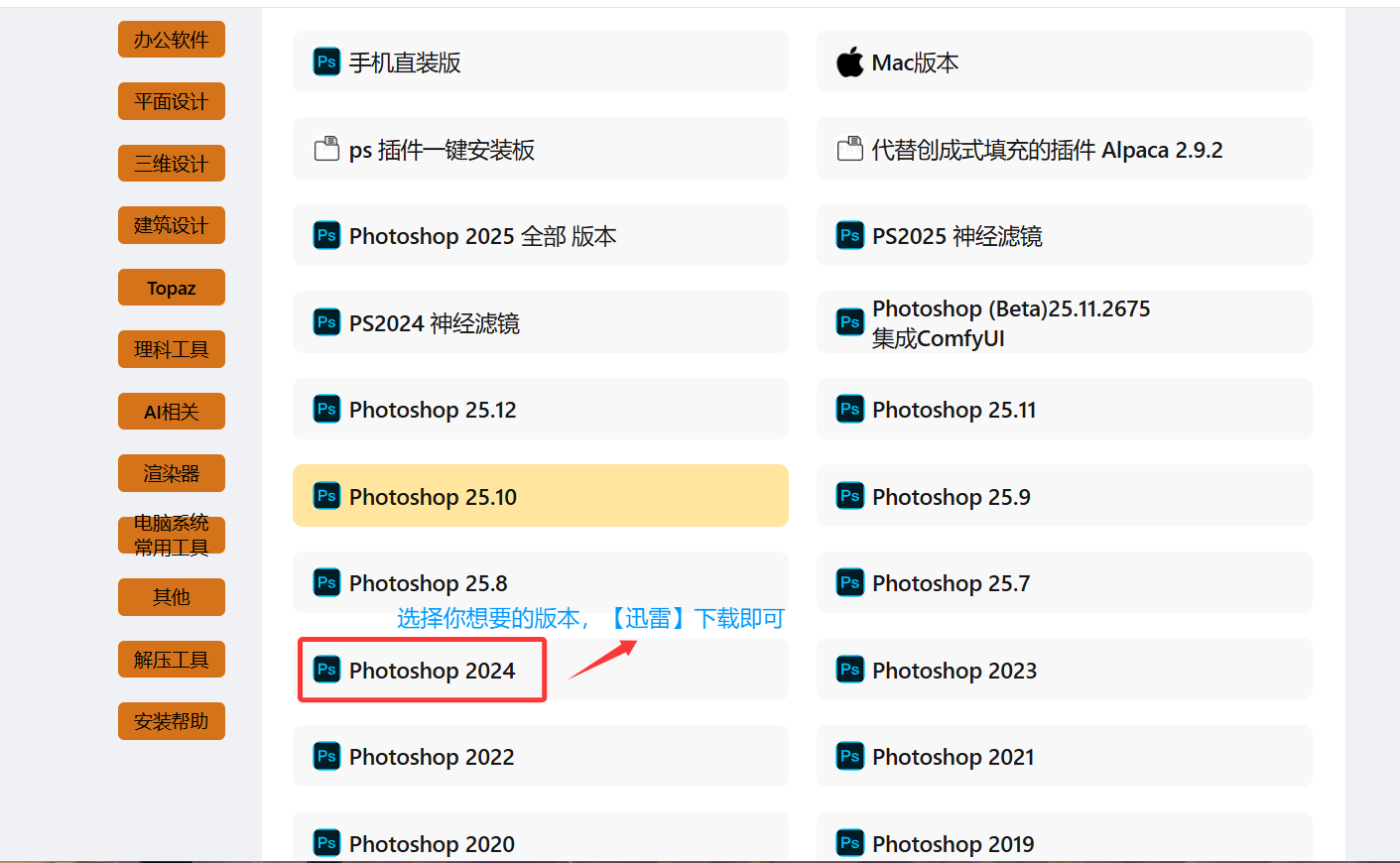
Task: Click the Apple icon beside Mac版本
Action: (849, 62)
